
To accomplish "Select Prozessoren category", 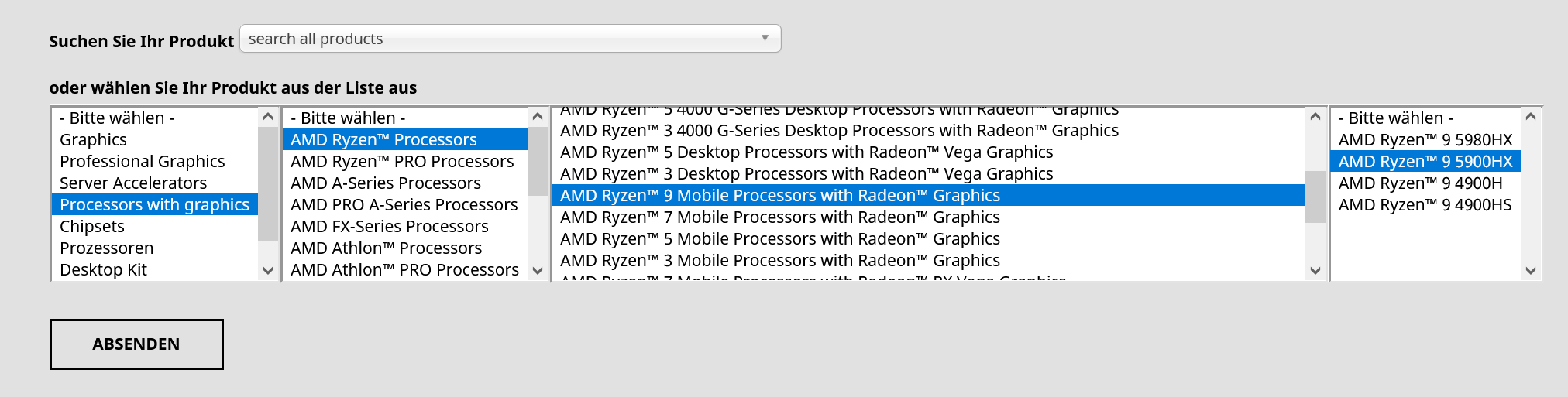I will [155, 248].
